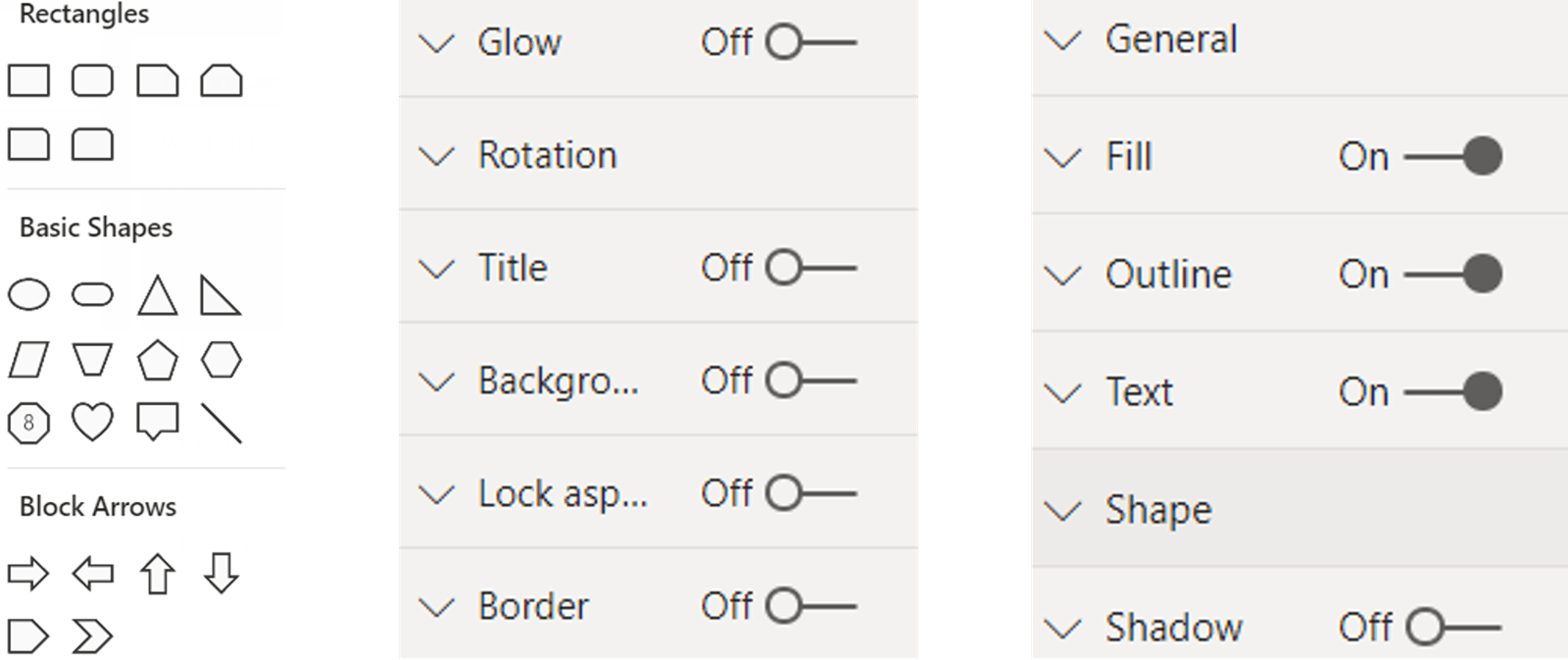Image resolution: width=1568 pixels, height=660 pixels.
Task: Expand the Rotation section
Action: tap(437, 156)
